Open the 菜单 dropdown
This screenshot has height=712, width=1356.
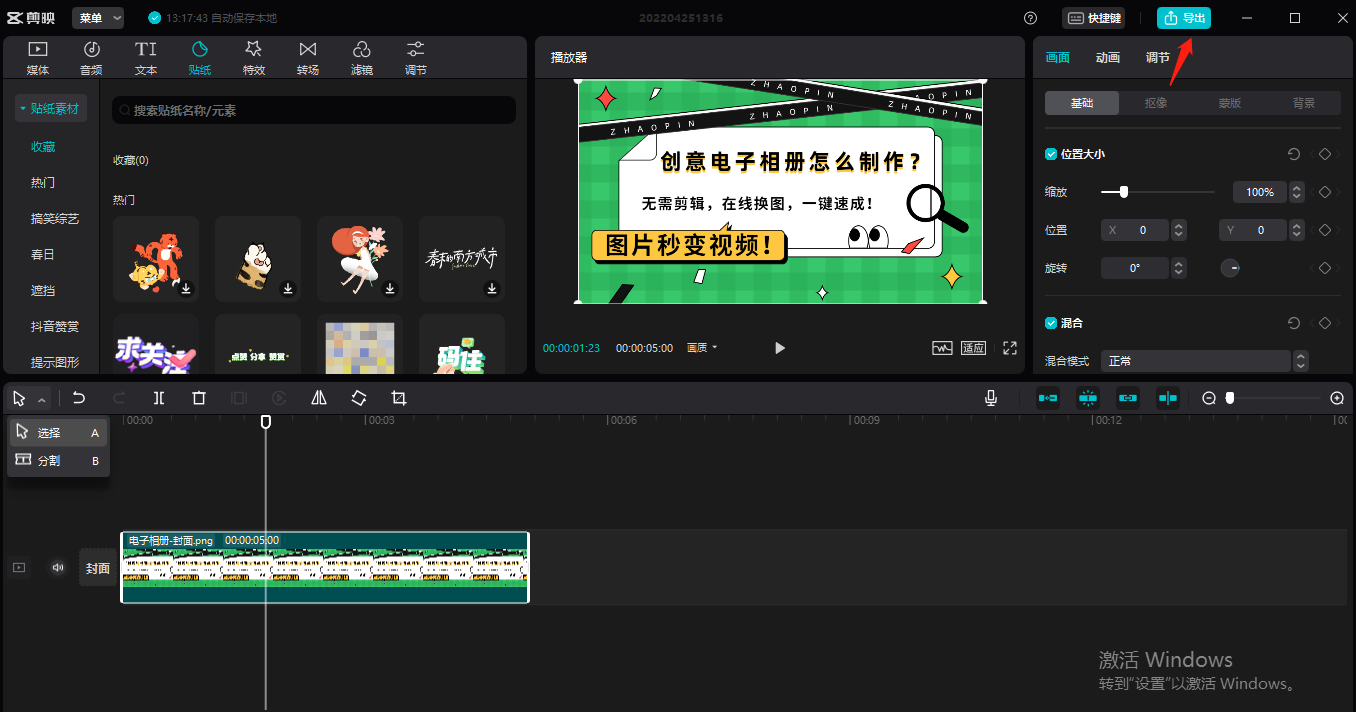pyautogui.click(x=99, y=18)
